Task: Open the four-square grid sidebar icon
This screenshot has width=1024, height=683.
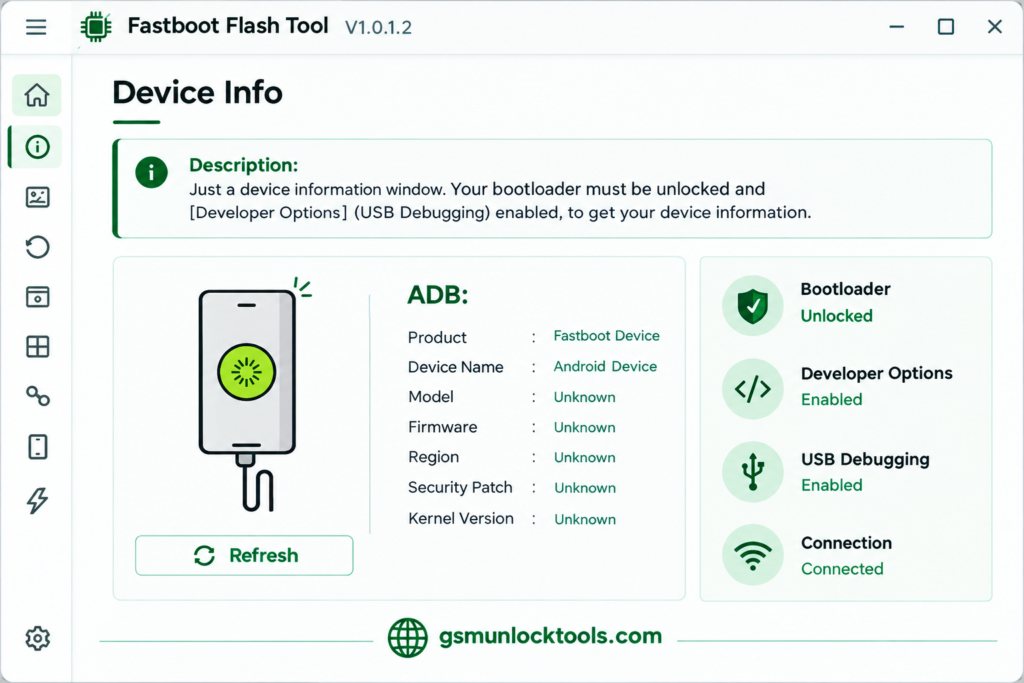Action: click(37, 347)
